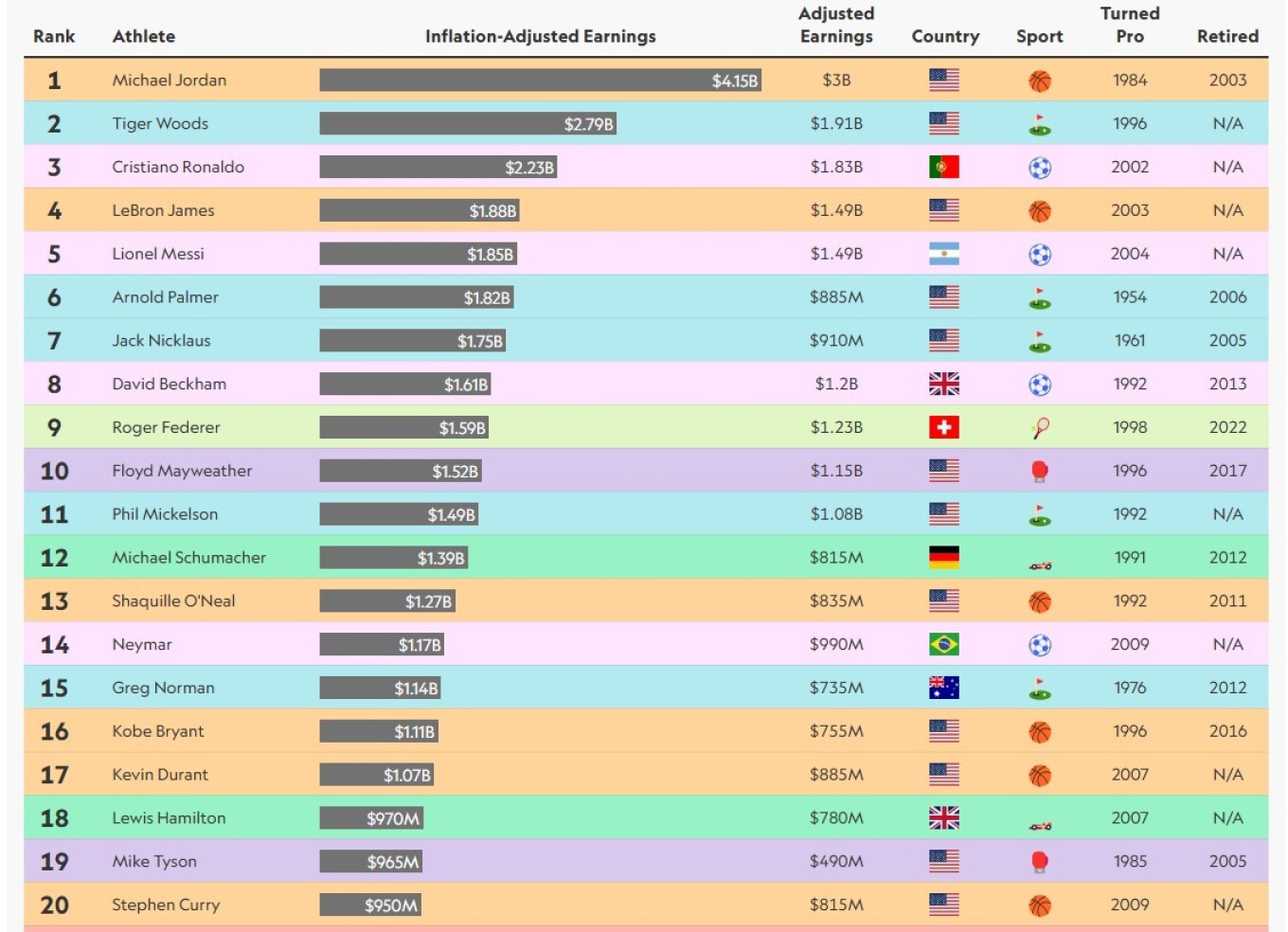
Task: Click the Portugal flag in Cristiano Ronaldo's row
Action: [943, 168]
